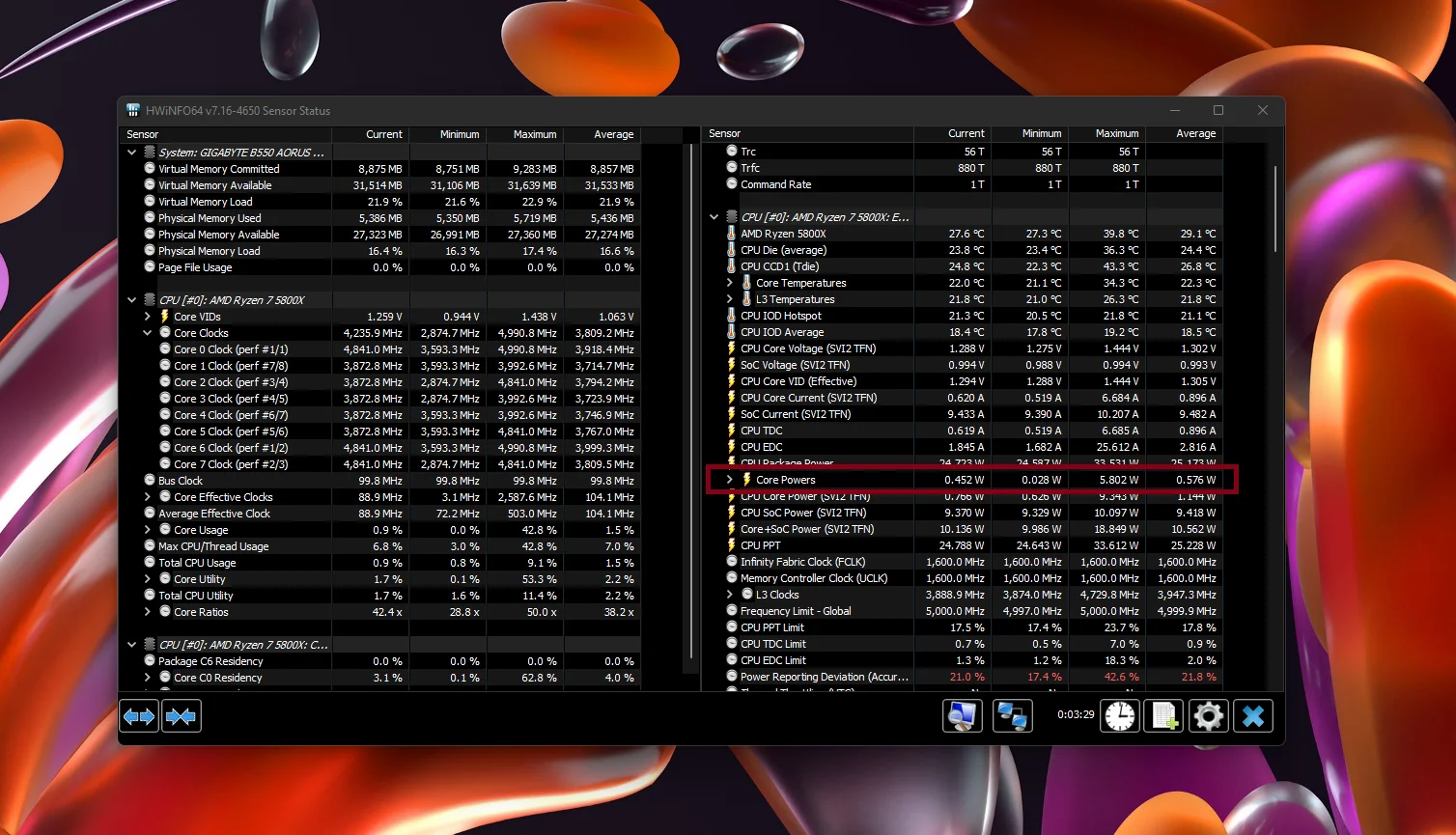This screenshot has height=835, width=1456.
Task: Click the lightning icon beside CPU TDC
Action: coord(732,431)
